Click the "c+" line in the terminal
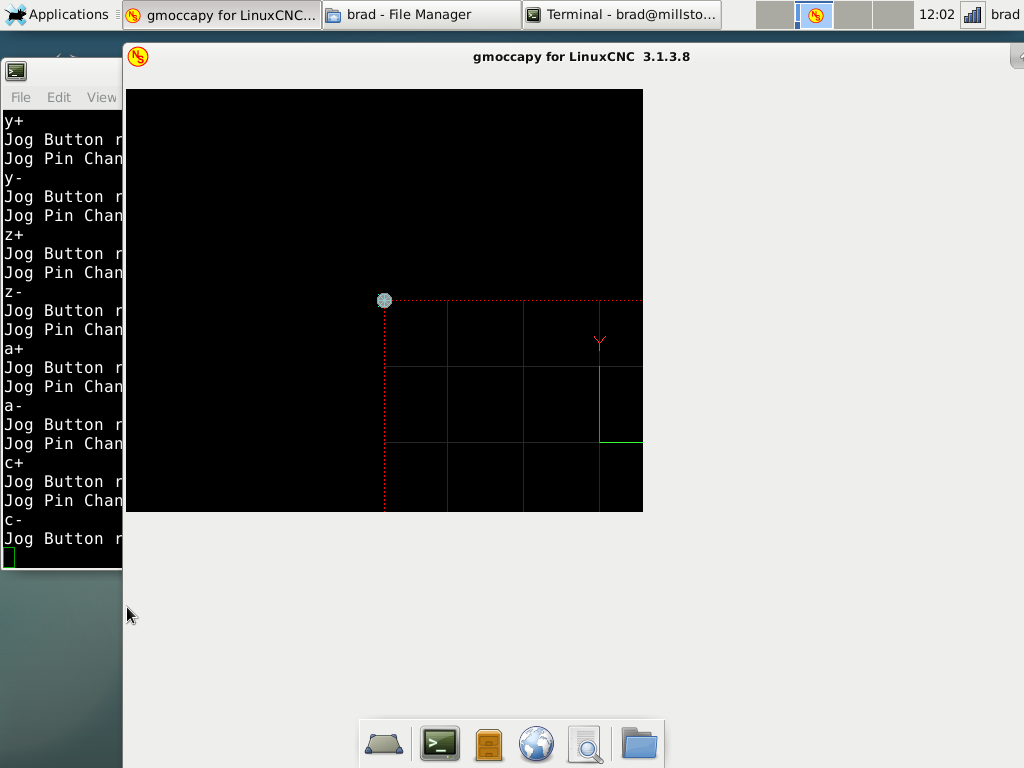The image size is (1024, 768). click(14, 463)
